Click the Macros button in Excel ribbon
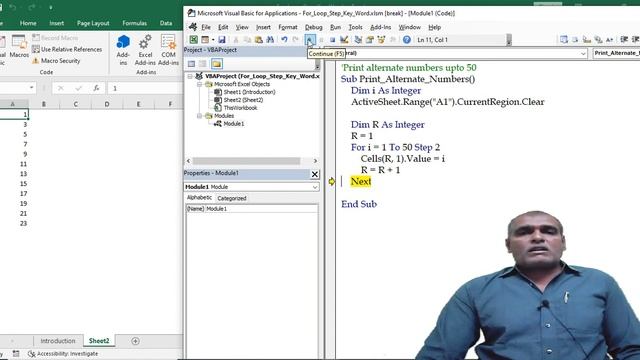This screenshot has width=640, height=360. (x=19, y=46)
